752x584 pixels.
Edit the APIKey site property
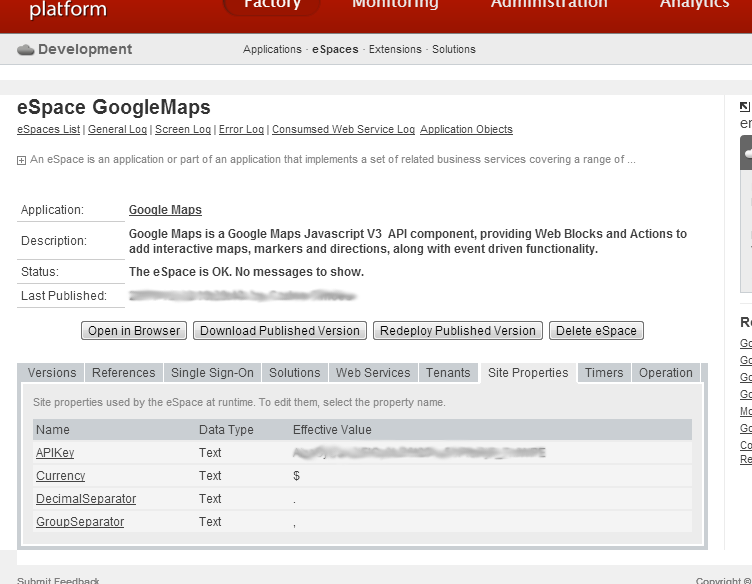coord(55,453)
